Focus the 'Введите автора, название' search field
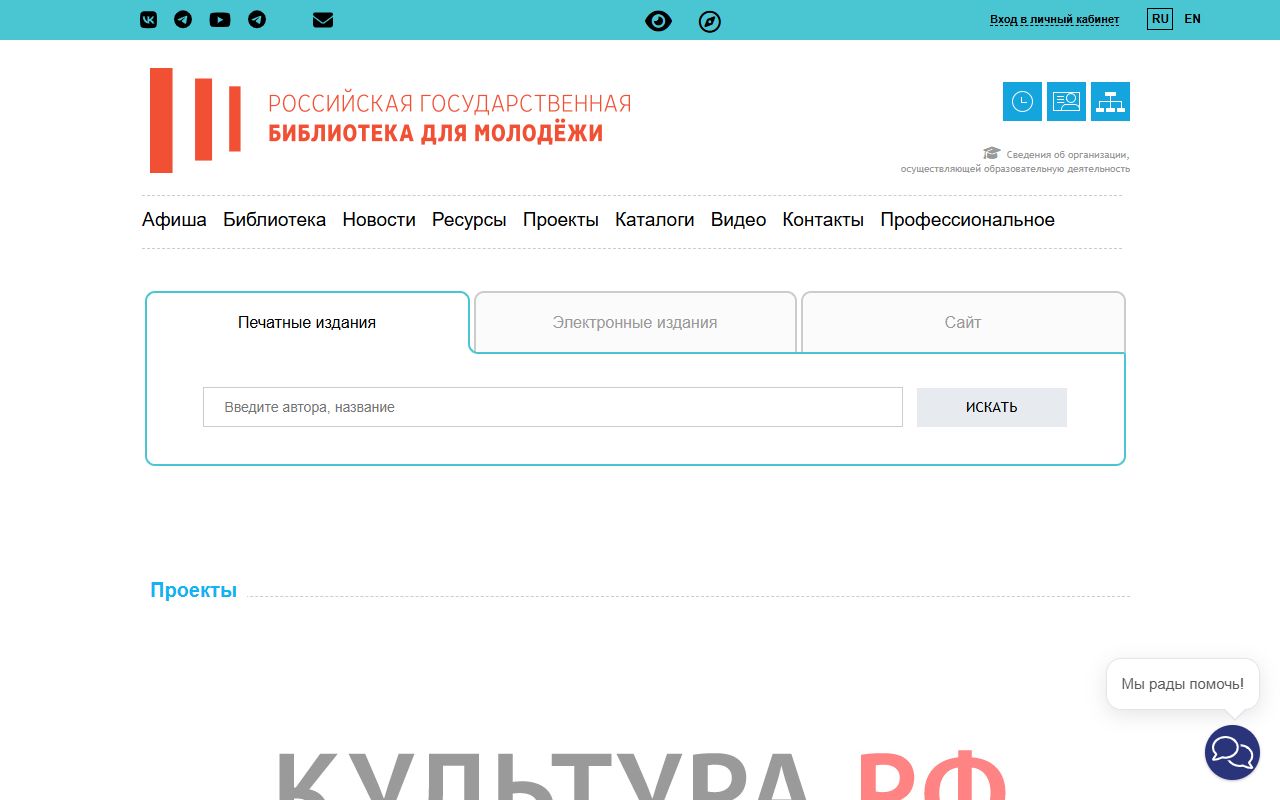This screenshot has height=800, width=1280. point(553,407)
